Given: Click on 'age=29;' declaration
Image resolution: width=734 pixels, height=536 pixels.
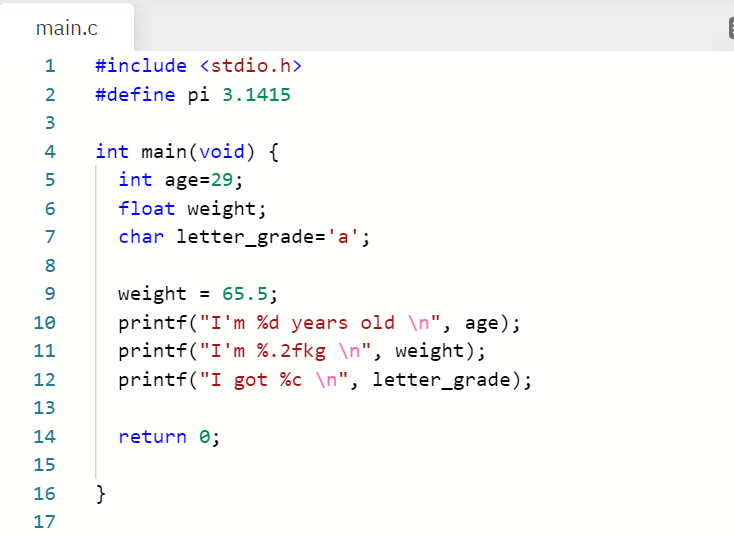Looking at the screenshot, I should click(204, 180).
